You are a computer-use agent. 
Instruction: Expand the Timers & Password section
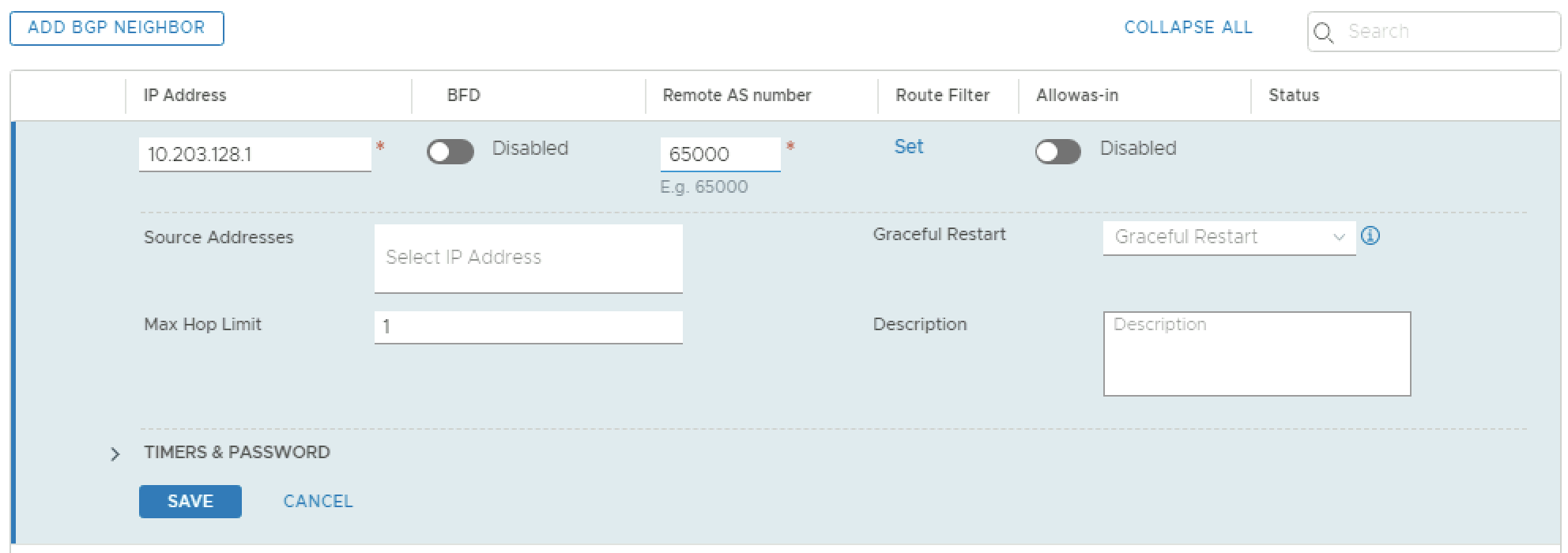(115, 454)
